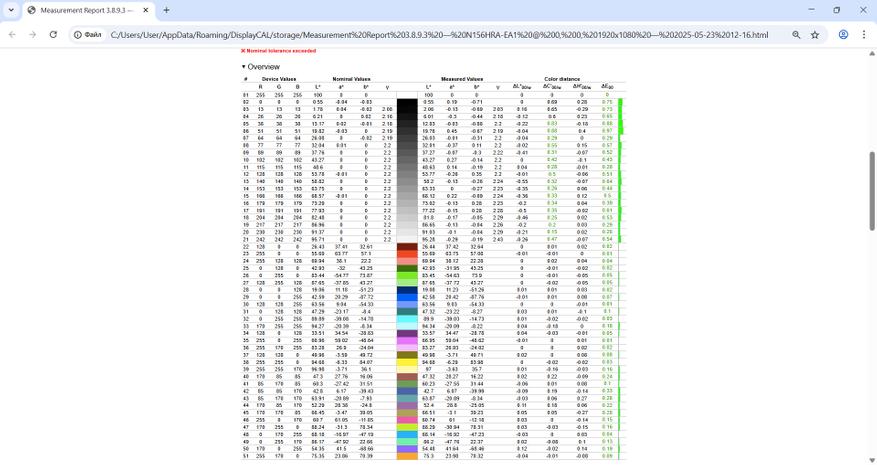Viewport: 877px width, 465px height.
Task: Open the browser three-dot menu
Action: pyautogui.click(x=864, y=35)
